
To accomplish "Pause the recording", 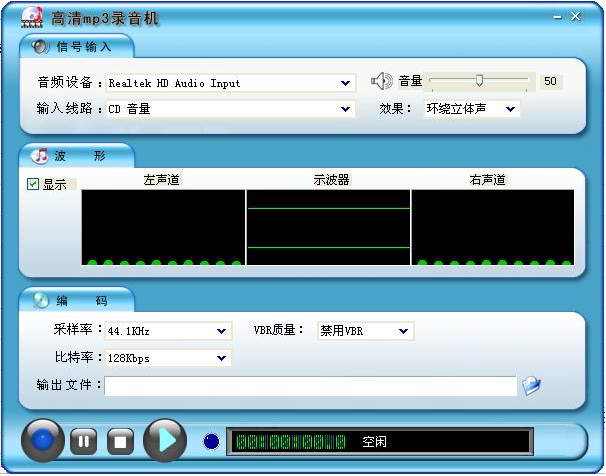I will pos(83,441).
